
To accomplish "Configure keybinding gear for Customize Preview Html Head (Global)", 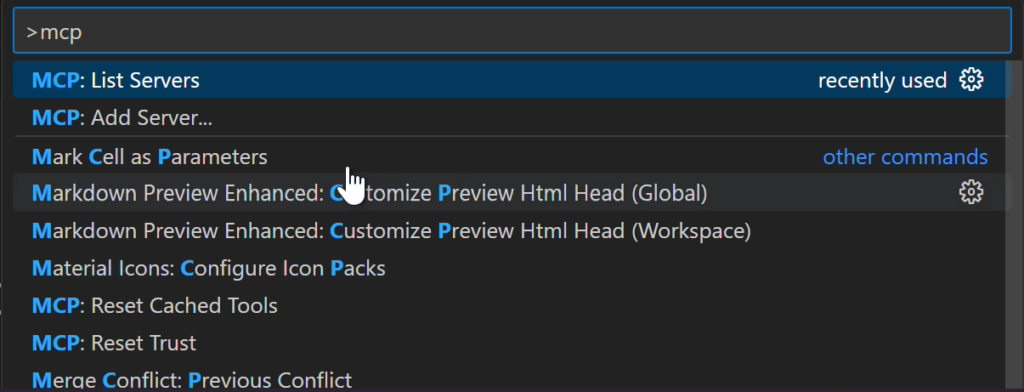I will [971, 193].
